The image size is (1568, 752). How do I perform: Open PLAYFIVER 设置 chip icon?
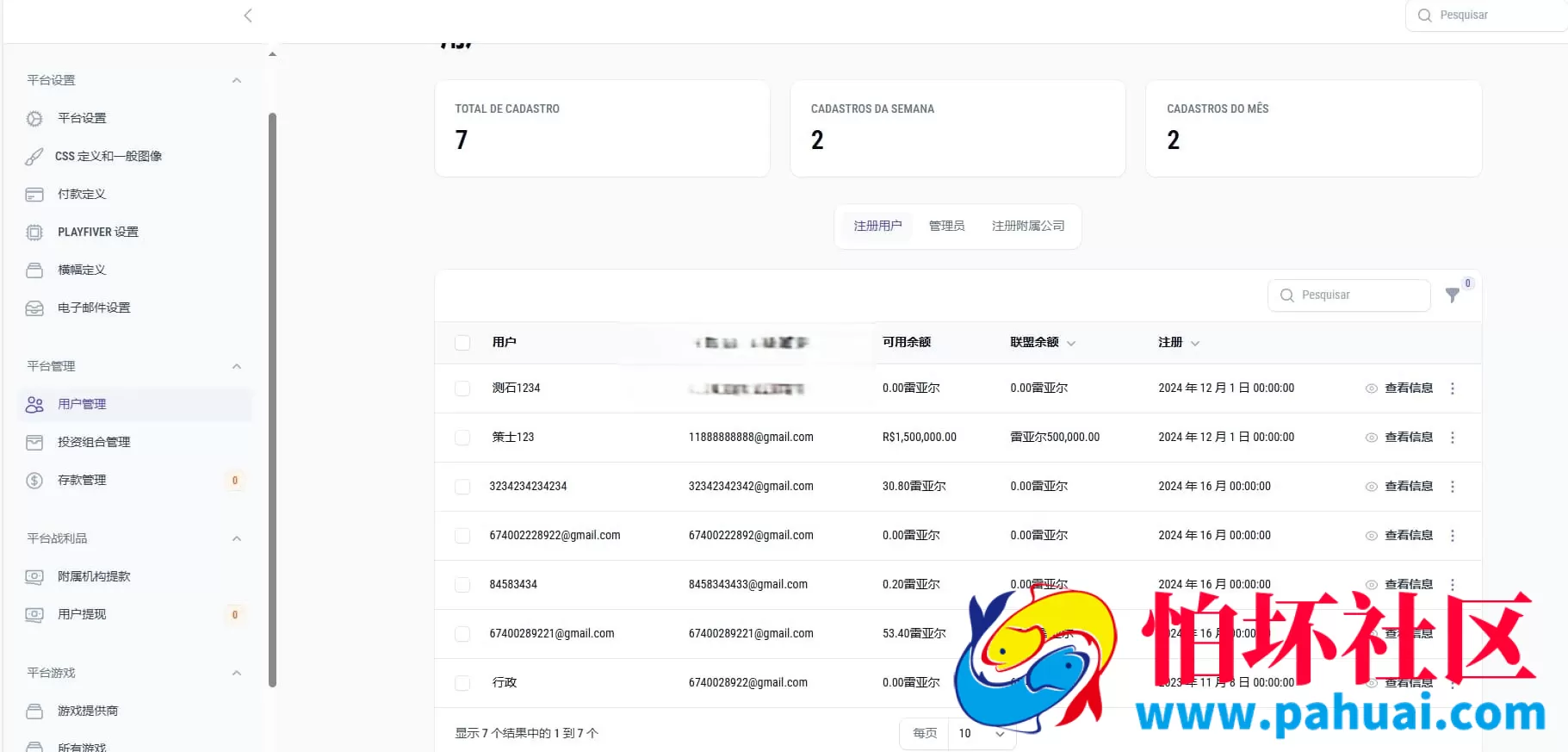pos(34,232)
